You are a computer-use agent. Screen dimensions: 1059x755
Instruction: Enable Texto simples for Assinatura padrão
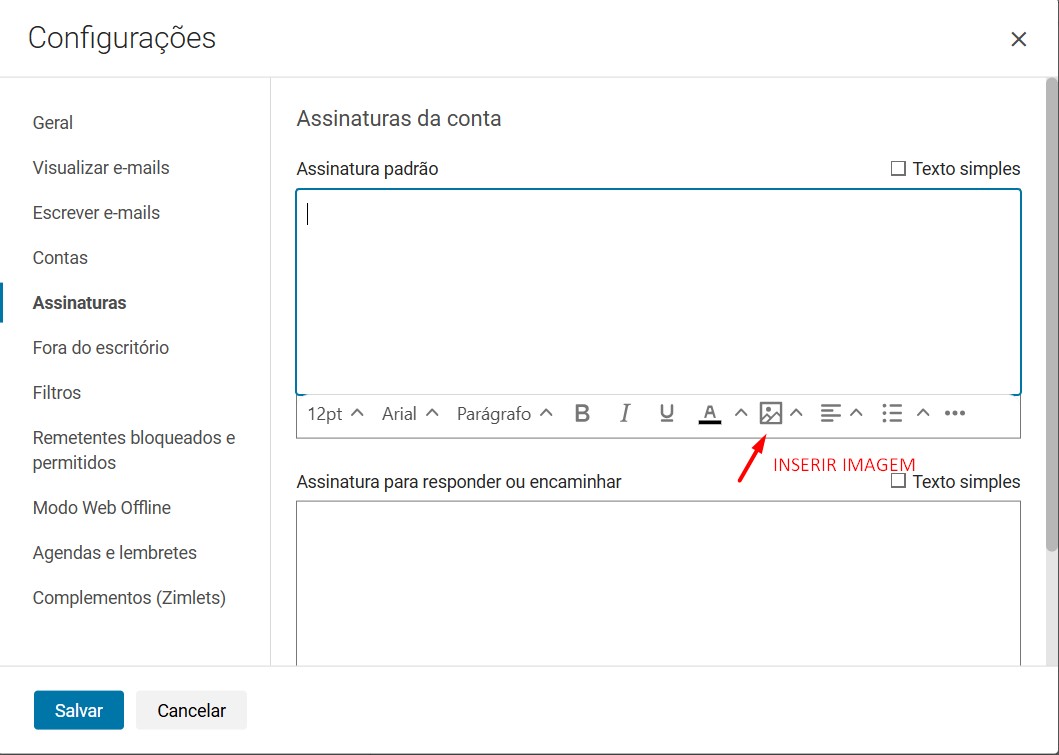pos(898,169)
